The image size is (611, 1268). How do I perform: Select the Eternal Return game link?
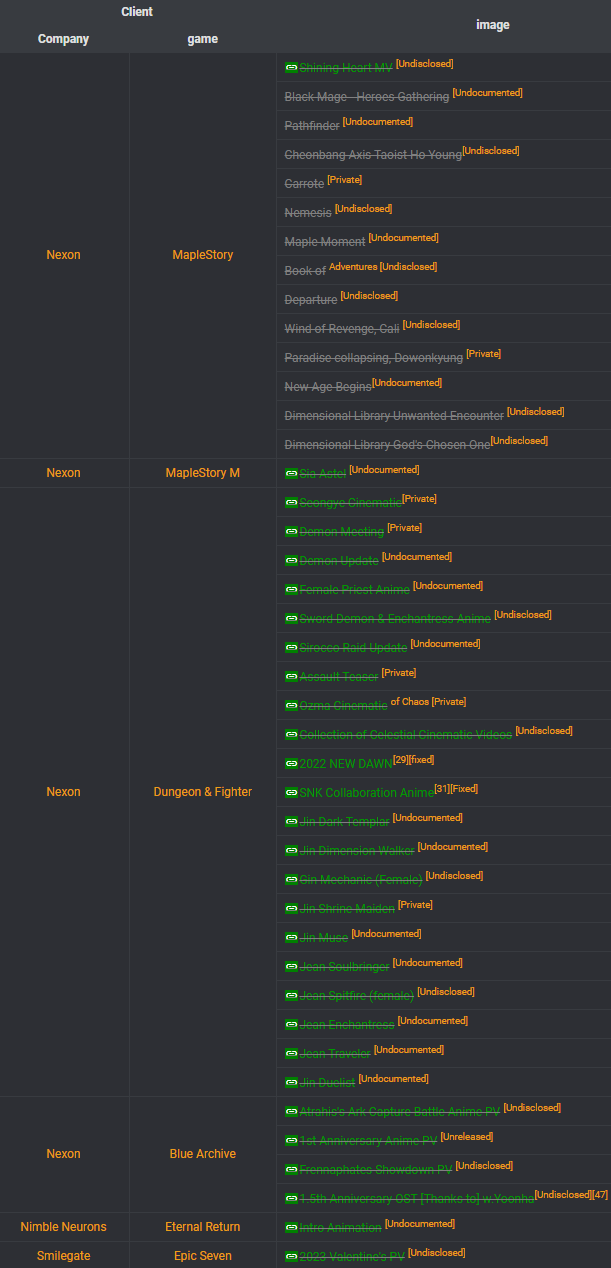[x=202, y=1227]
